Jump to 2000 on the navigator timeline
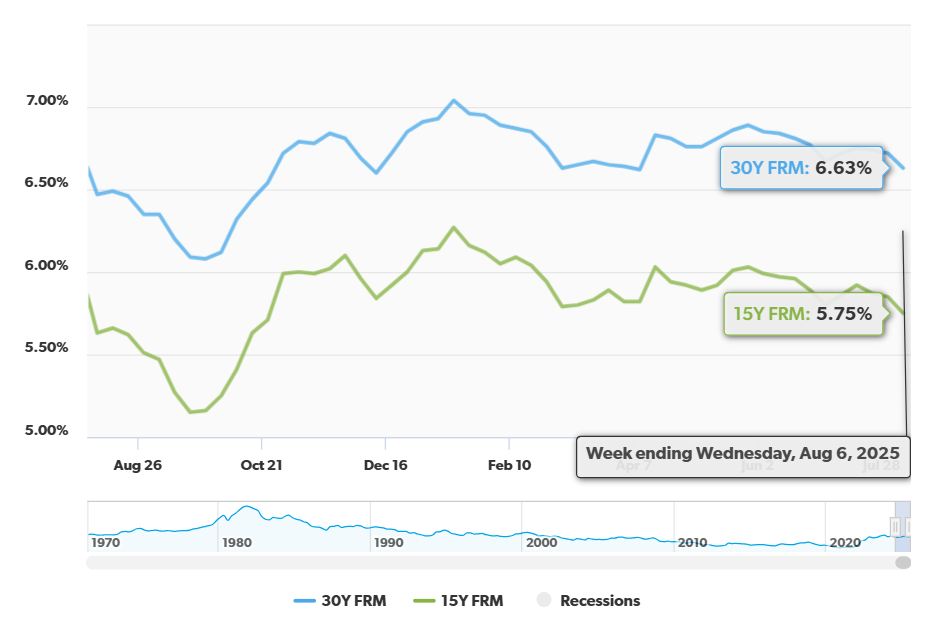Screen dimensions: 944x624 coord(540,542)
